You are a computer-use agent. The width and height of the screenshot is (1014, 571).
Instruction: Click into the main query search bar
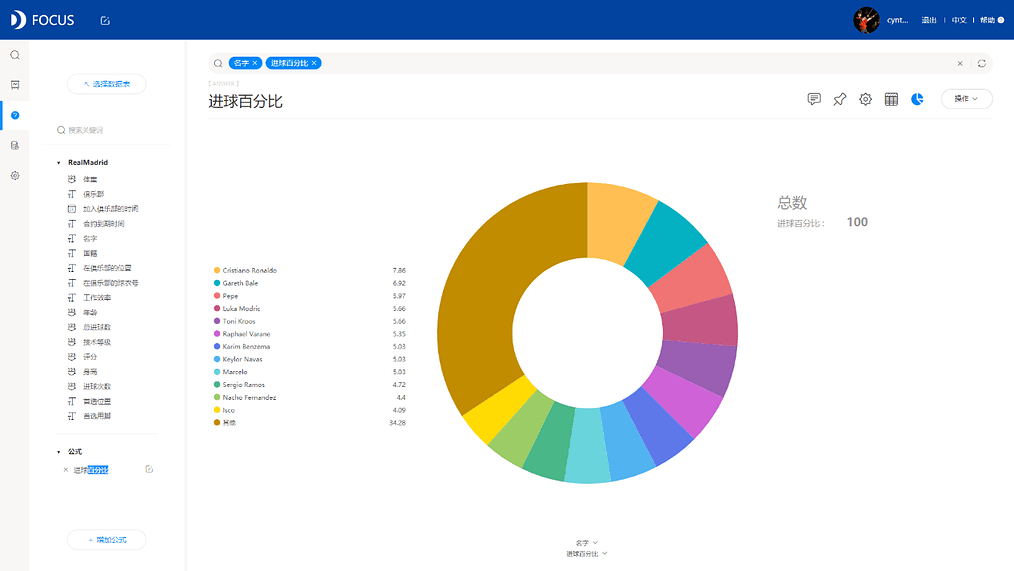tap(600, 63)
